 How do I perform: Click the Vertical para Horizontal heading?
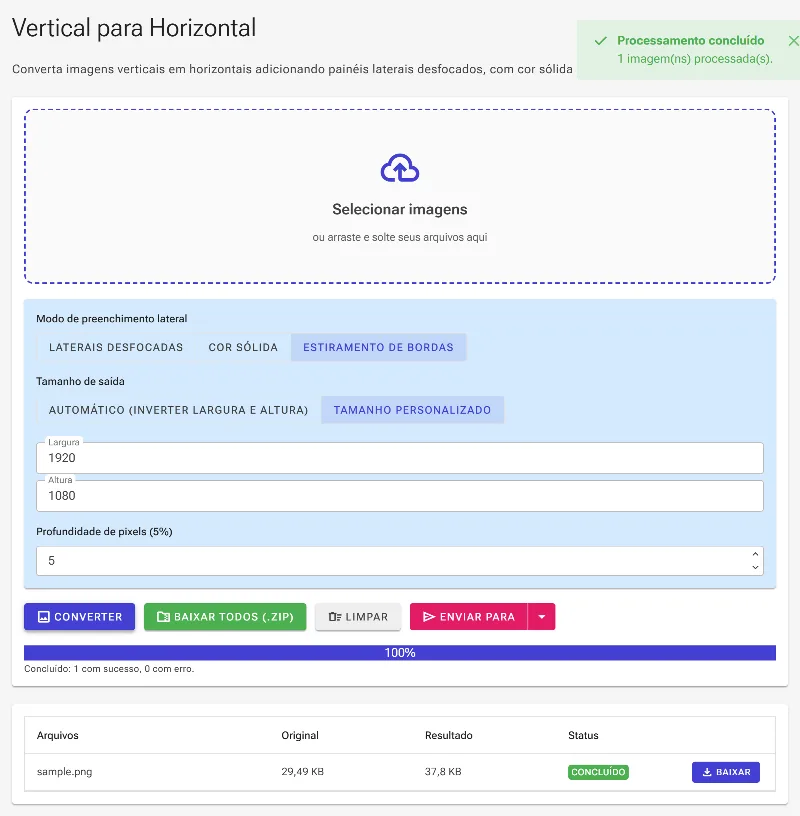[134, 28]
